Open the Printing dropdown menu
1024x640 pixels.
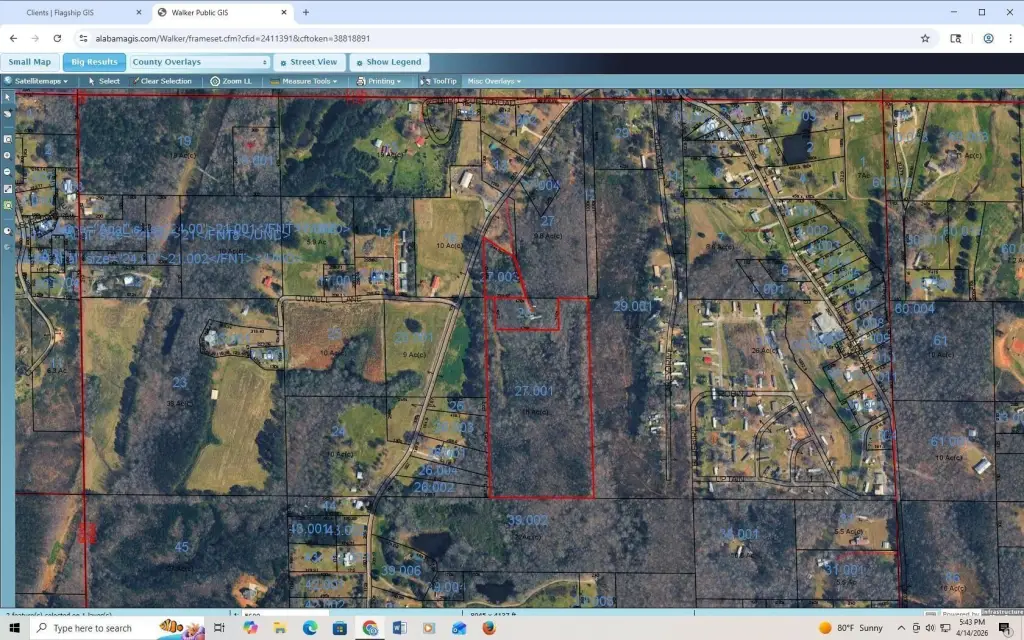coord(380,81)
